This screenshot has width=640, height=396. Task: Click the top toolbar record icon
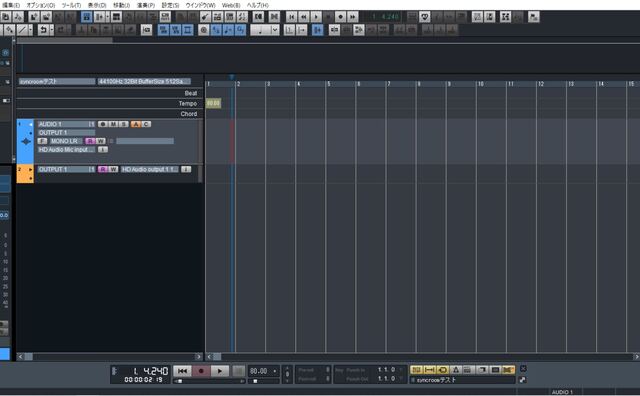pos(340,17)
